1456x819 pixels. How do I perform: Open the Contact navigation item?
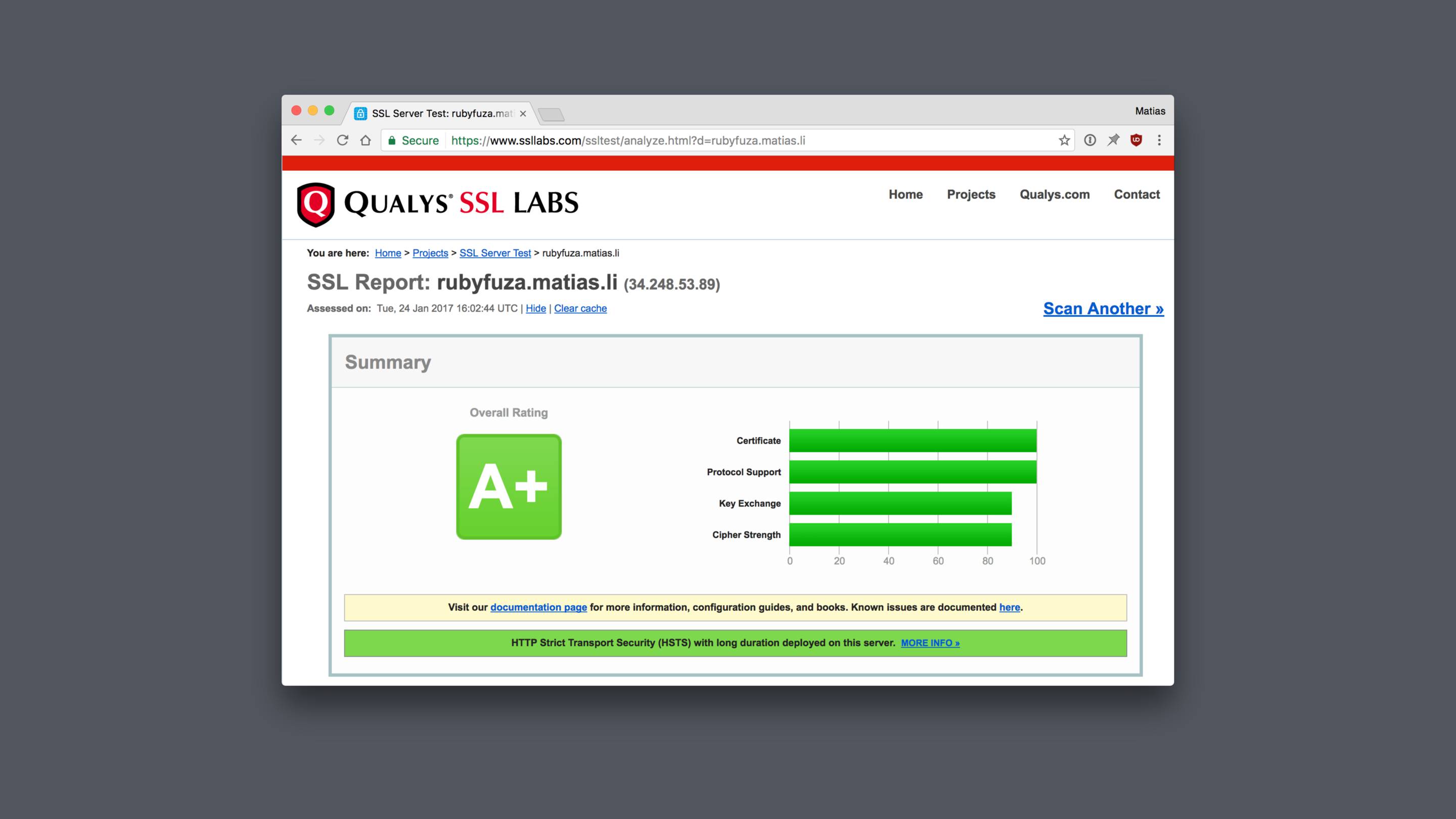tap(1136, 195)
